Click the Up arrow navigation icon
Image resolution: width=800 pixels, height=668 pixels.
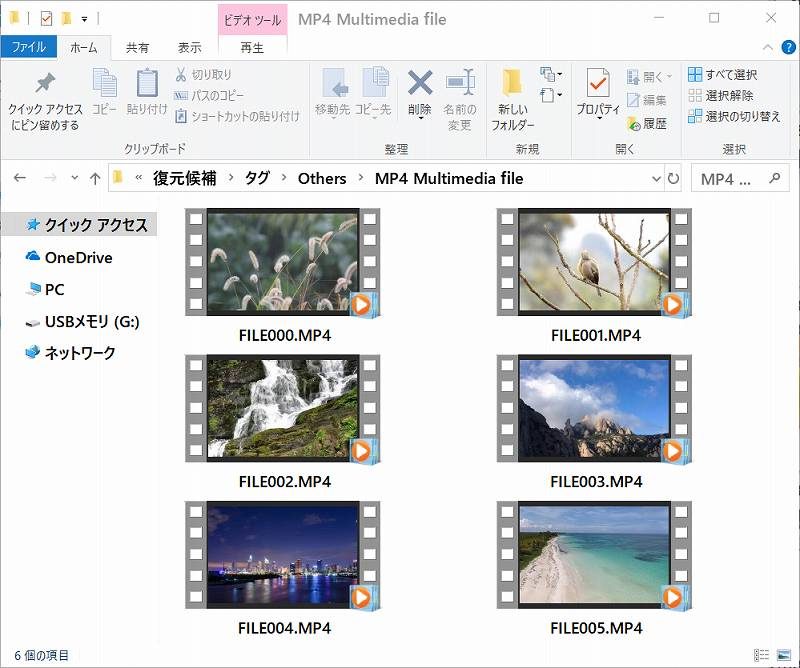click(x=95, y=179)
